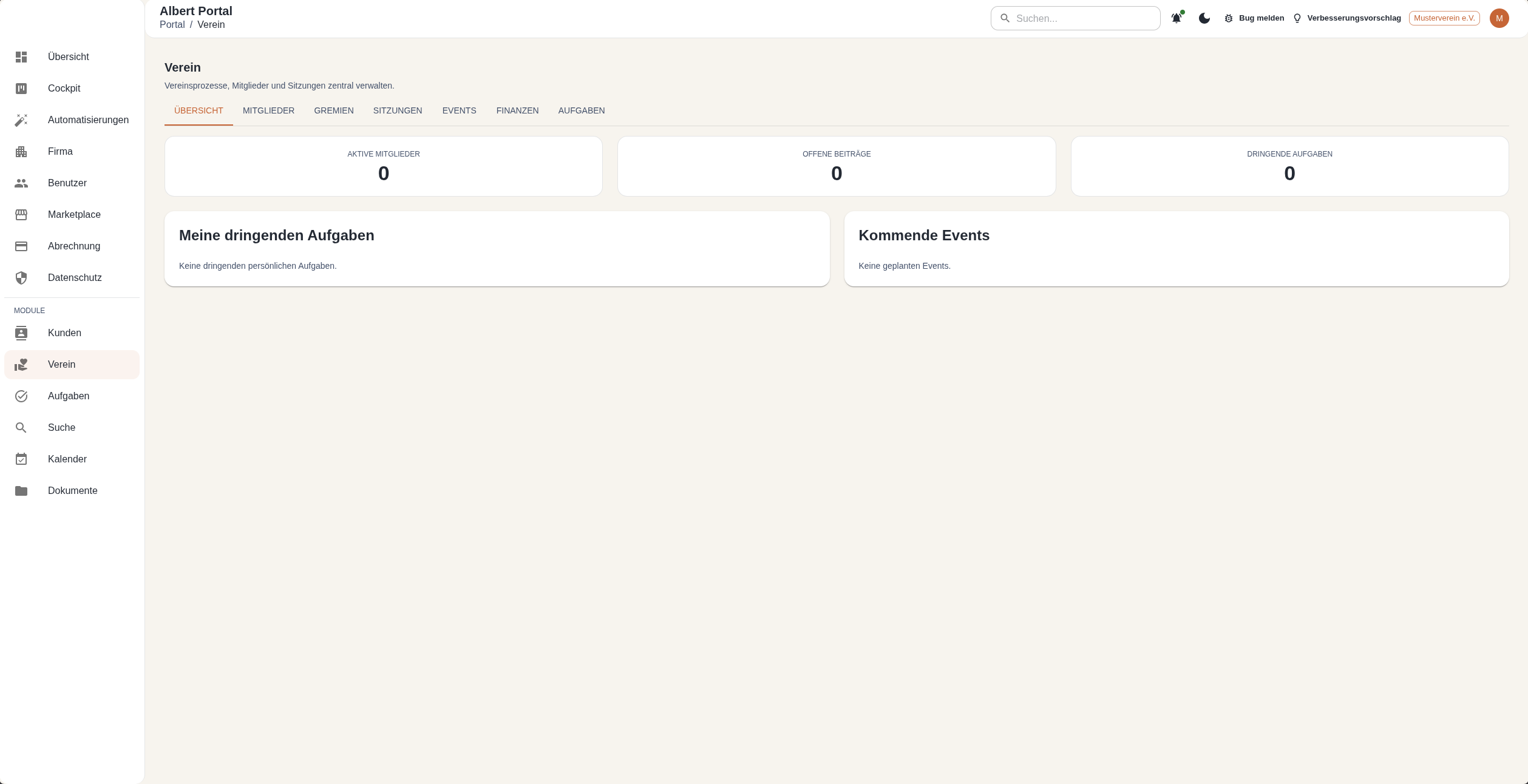This screenshot has height=784, width=1528.
Task: Toggle dark mode with moon icon
Action: point(1204,18)
